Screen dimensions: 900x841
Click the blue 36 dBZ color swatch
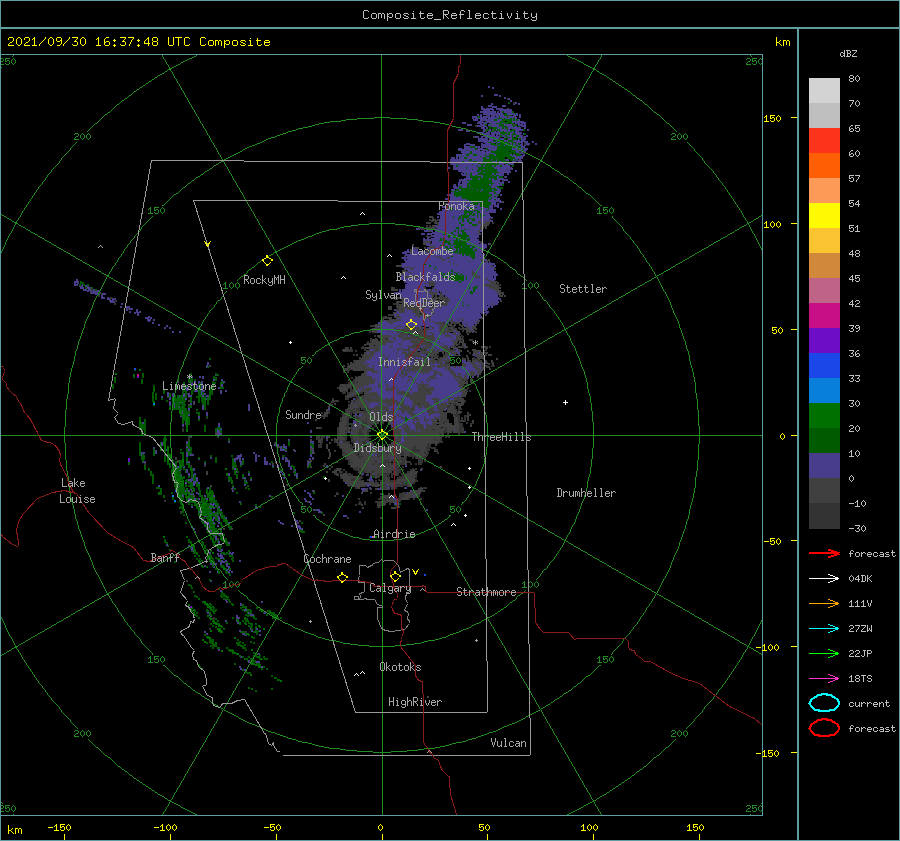(x=824, y=365)
